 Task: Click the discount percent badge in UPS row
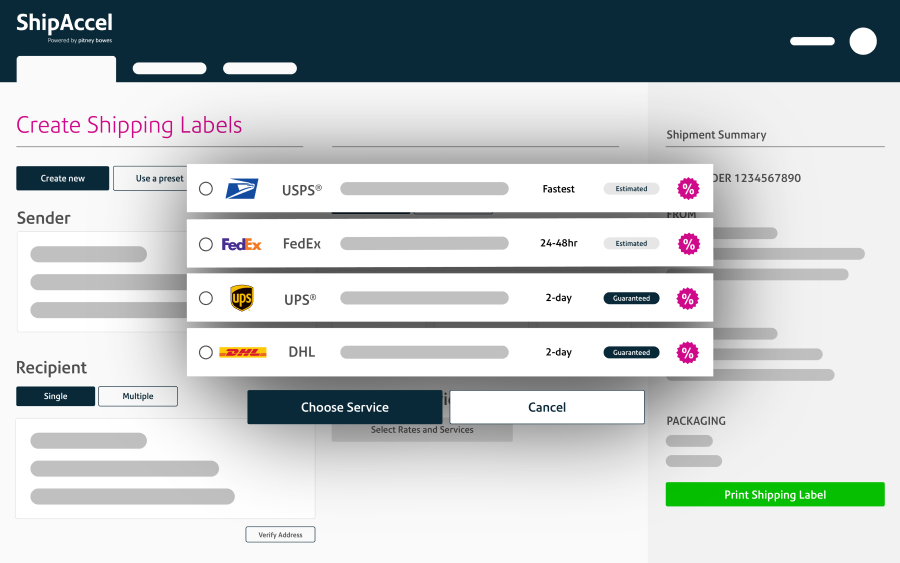pyautogui.click(x=688, y=298)
